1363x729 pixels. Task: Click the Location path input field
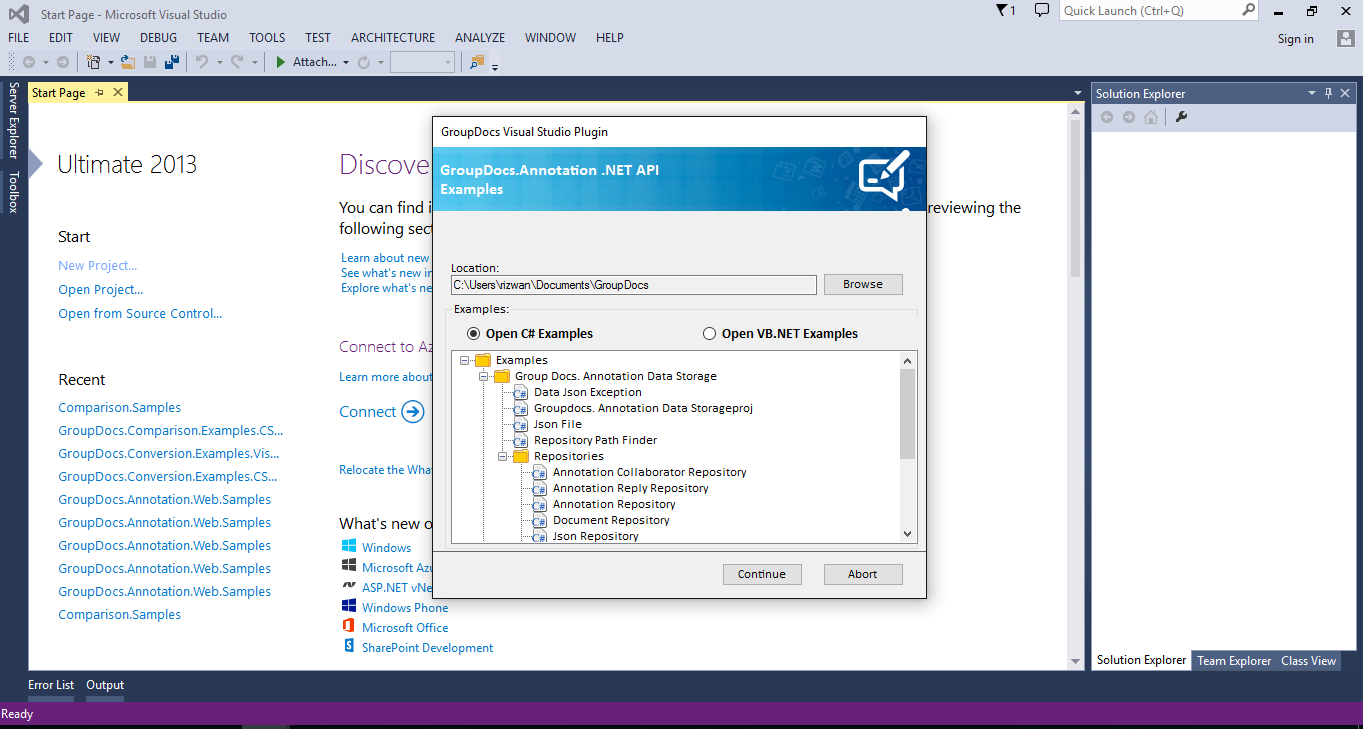click(634, 285)
